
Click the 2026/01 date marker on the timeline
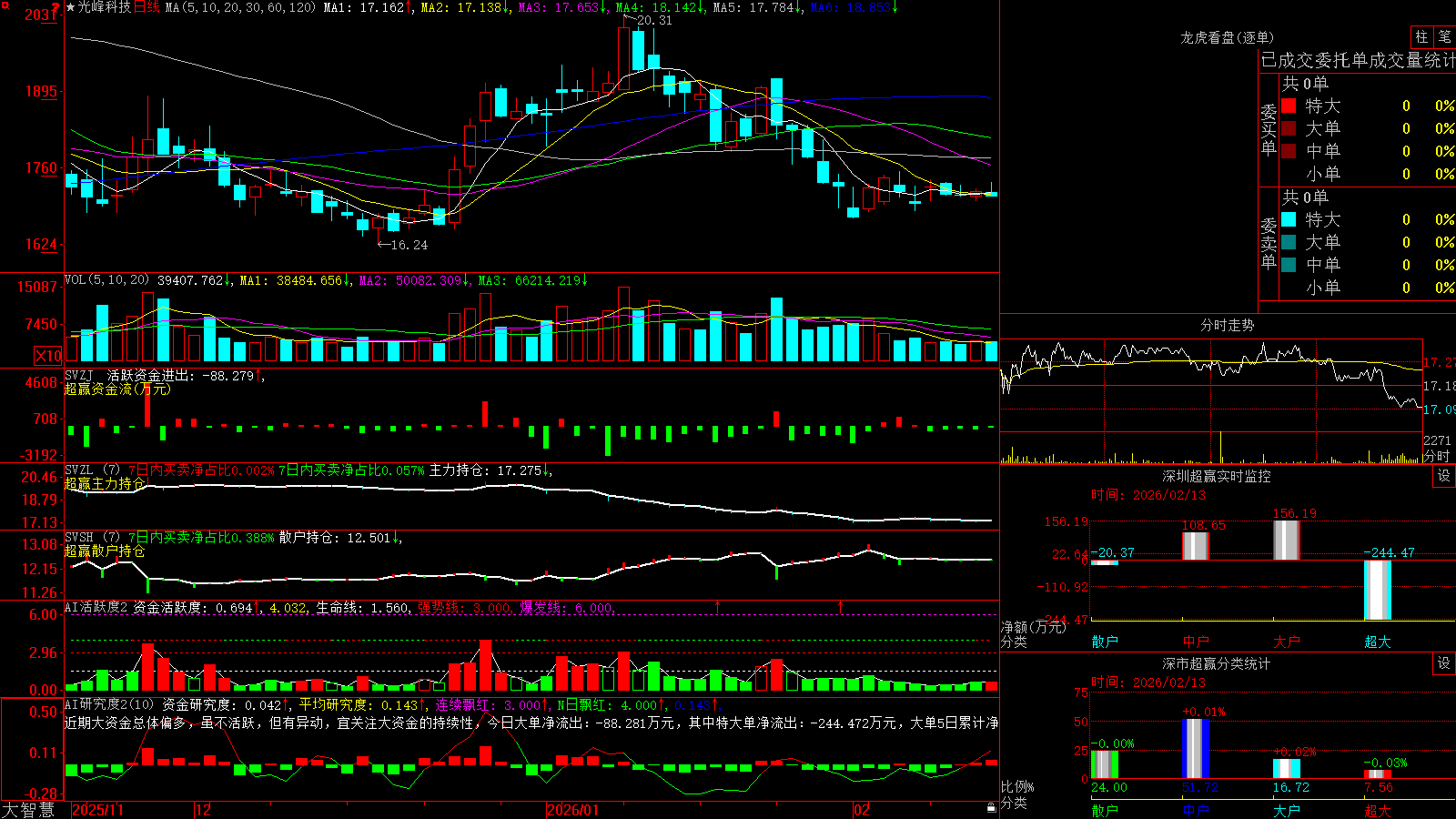pos(573,810)
